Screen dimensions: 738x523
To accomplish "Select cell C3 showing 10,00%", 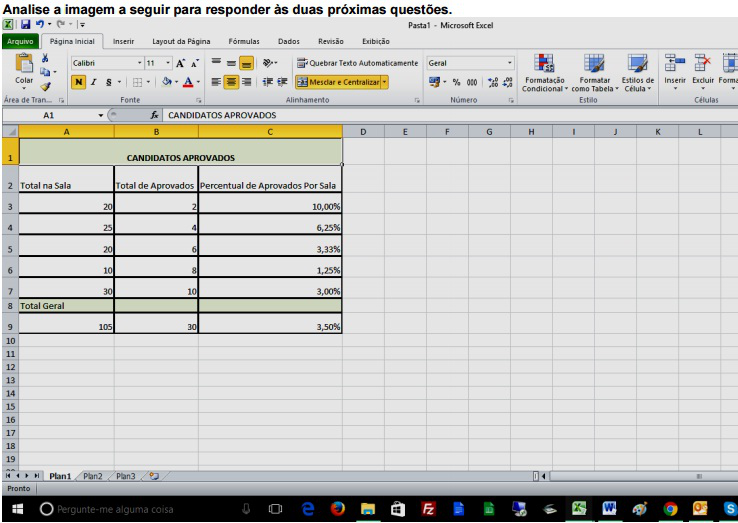I will [x=270, y=205].
